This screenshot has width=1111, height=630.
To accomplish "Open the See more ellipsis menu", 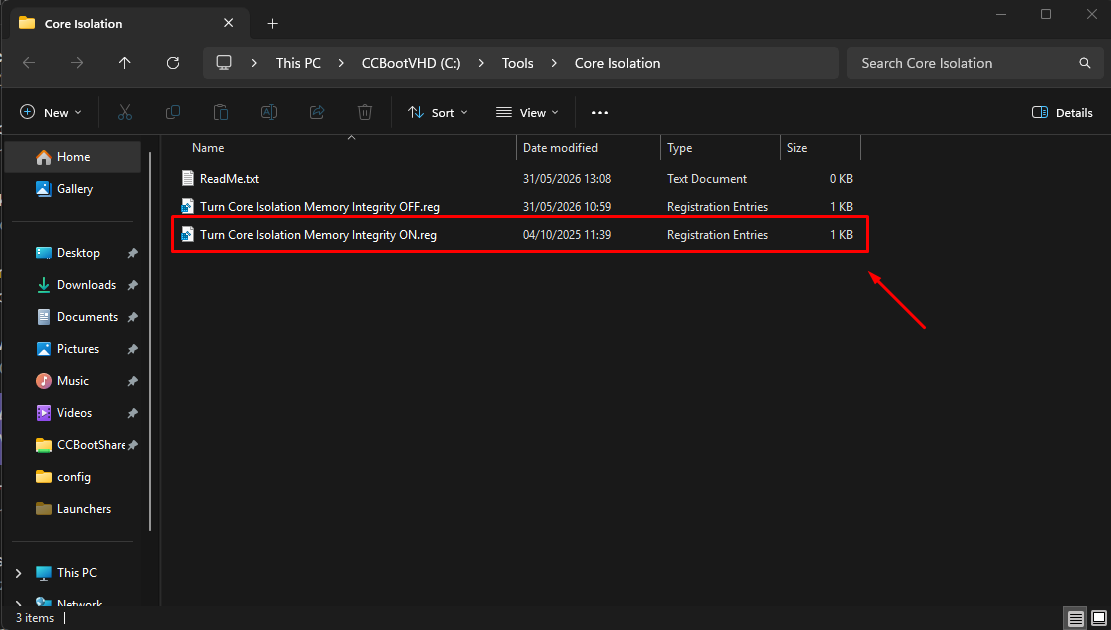I will coord(600,113).
